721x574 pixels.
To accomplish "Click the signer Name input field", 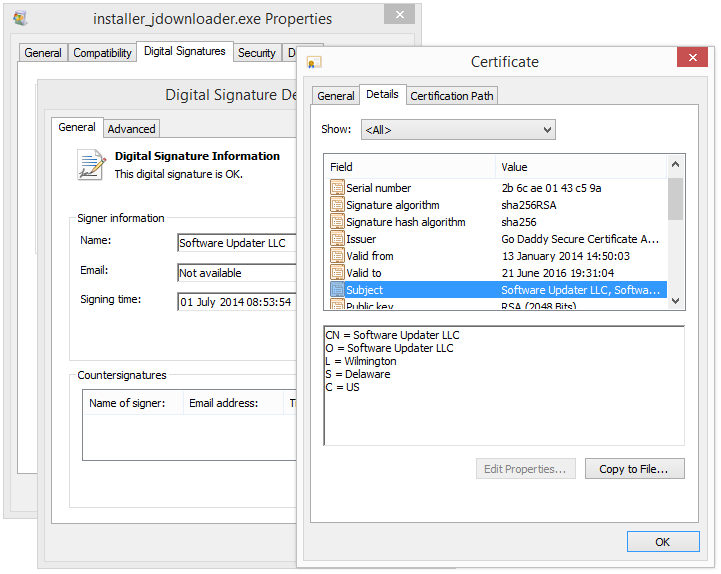I will [237, 243].
